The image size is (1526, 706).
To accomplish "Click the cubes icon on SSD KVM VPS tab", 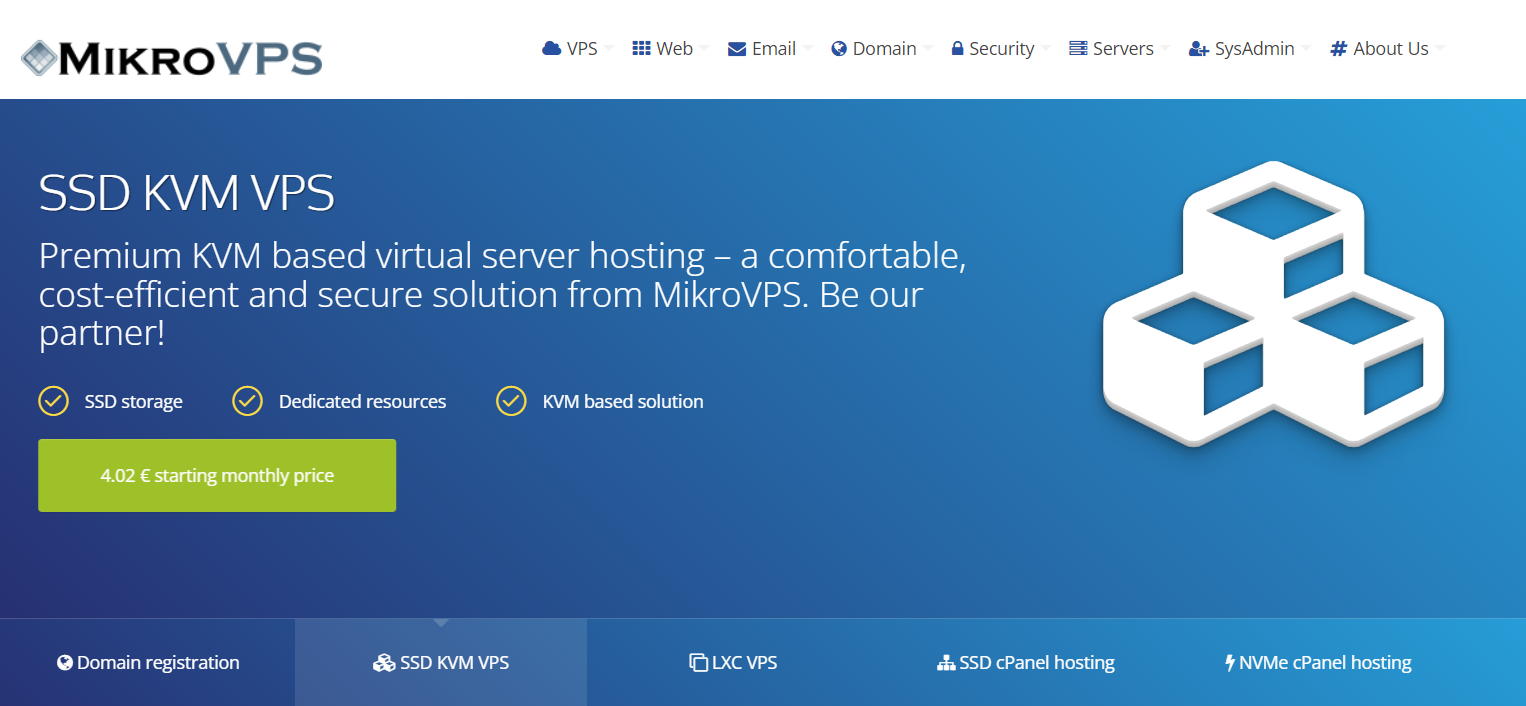I will (384, 662).
